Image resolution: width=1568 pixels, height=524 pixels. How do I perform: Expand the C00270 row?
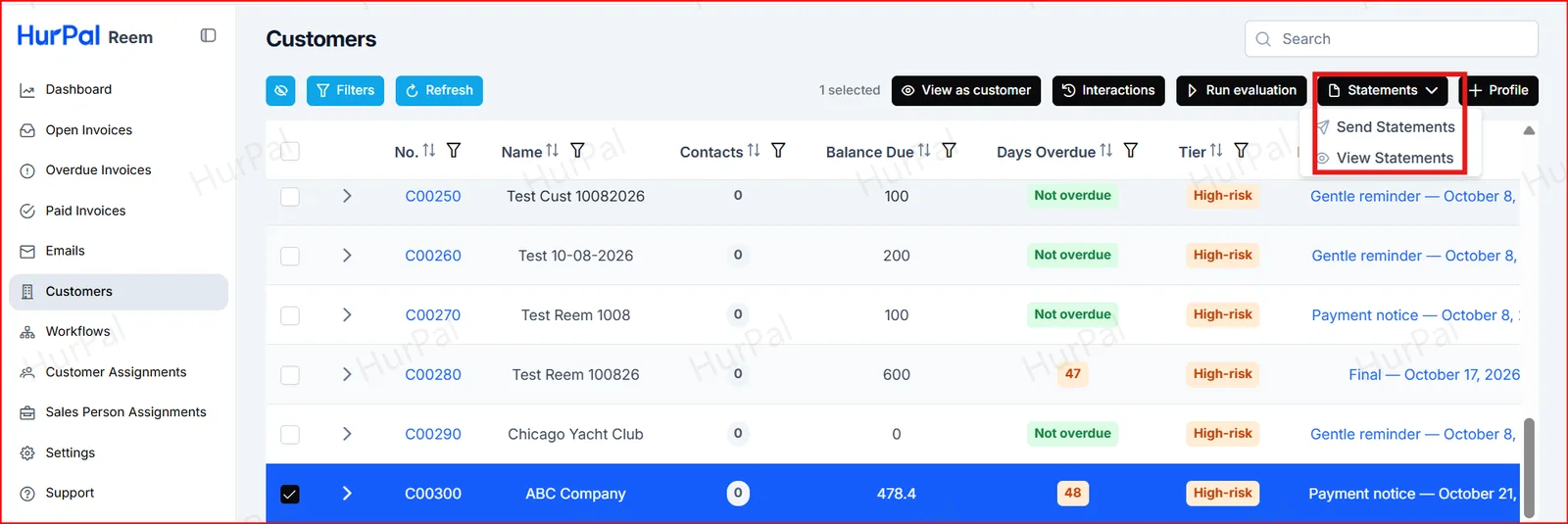pos(347,315)
